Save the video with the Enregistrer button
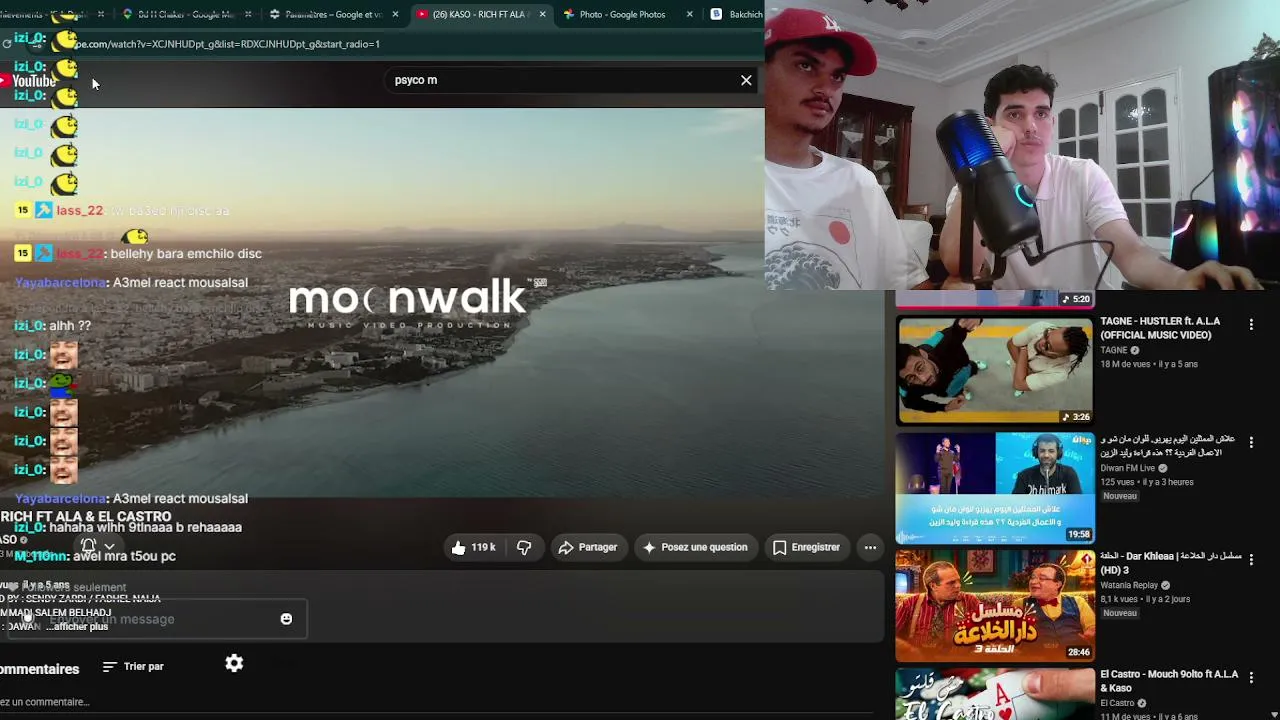The height and width of the screenshot is (720, 1280). (x=806, y=547)
